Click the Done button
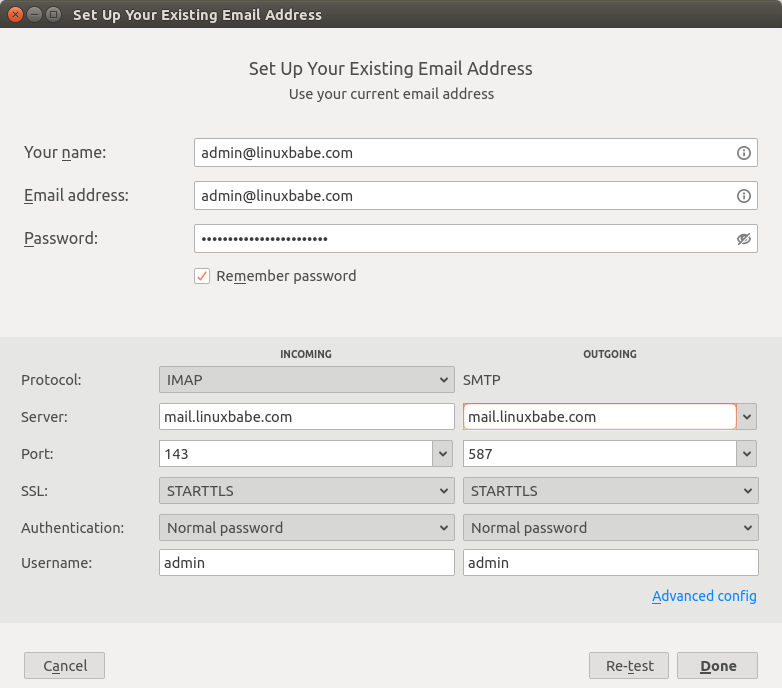The image size is (782, 688). (717, 666)
